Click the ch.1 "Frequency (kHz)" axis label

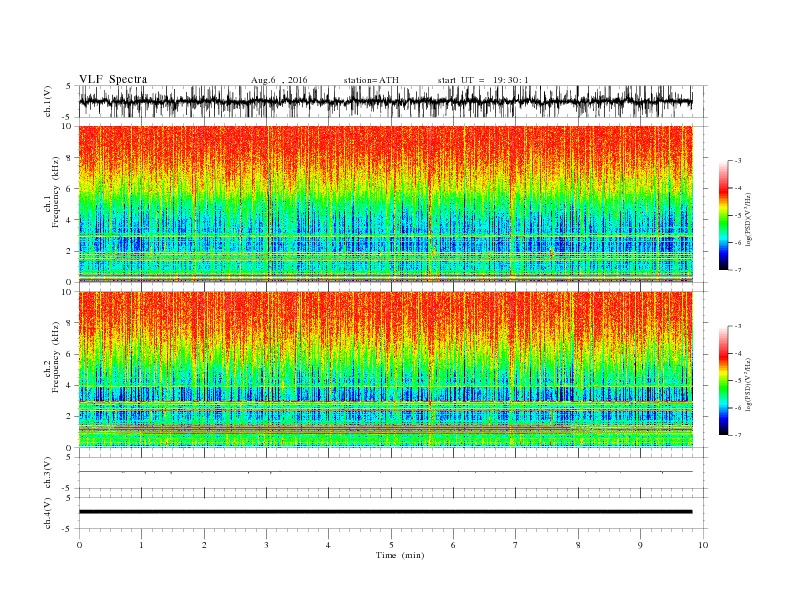point(56,192)
